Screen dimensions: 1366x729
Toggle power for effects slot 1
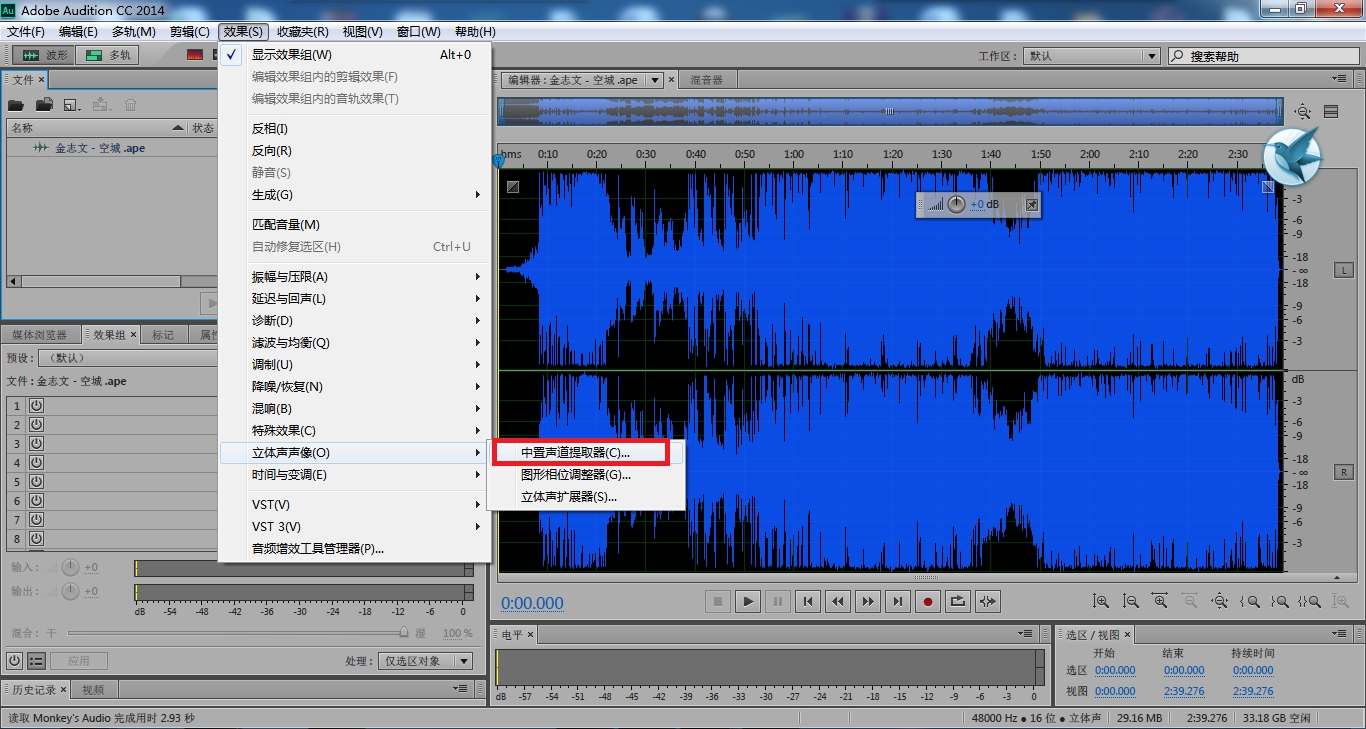point(36,405)
